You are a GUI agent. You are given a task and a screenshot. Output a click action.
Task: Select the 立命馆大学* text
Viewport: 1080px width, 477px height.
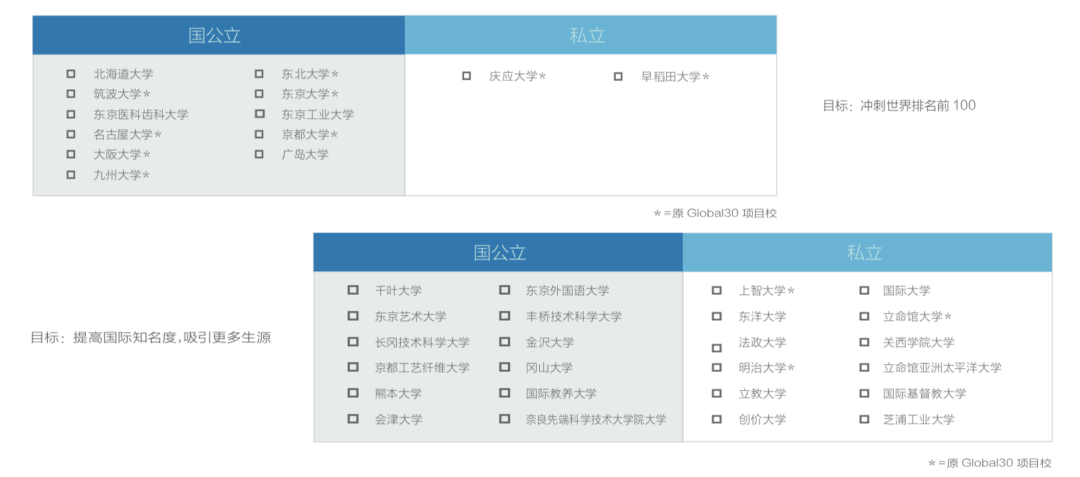(917, 317)
